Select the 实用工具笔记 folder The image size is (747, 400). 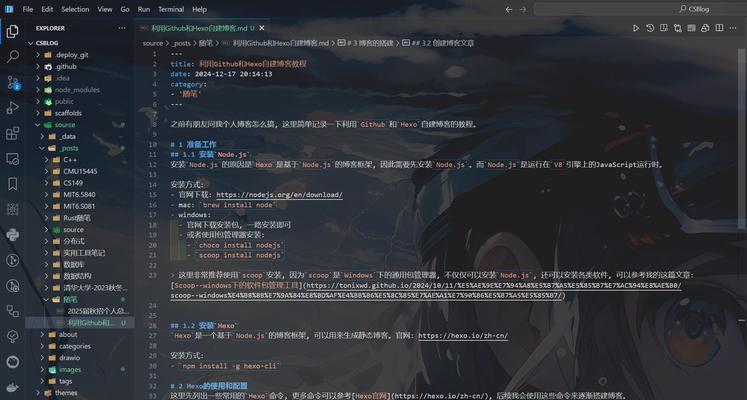tap(80, 253)
